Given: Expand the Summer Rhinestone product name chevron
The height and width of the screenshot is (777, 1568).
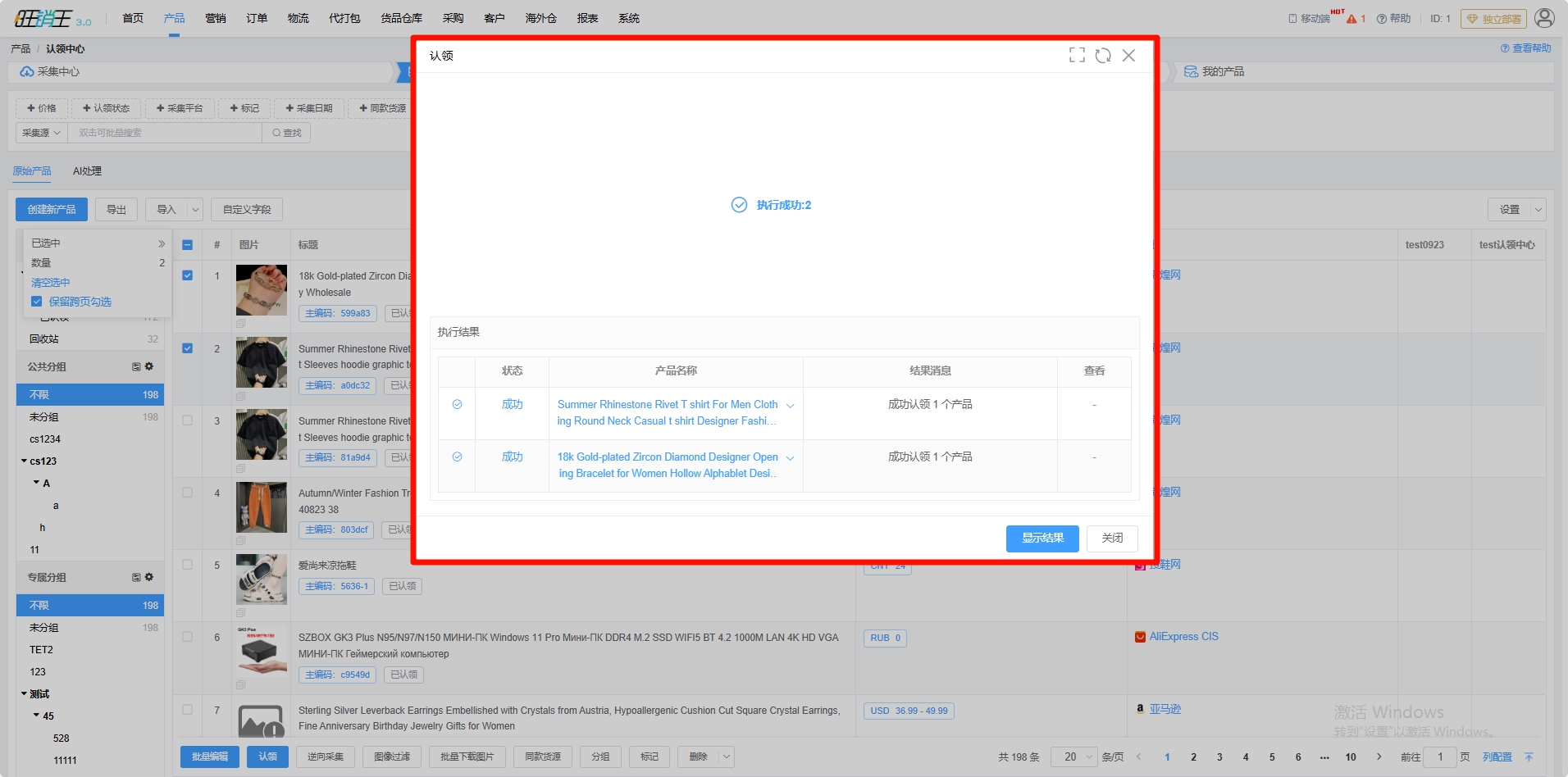Looking at the screenshot, I should click(790, 406).
